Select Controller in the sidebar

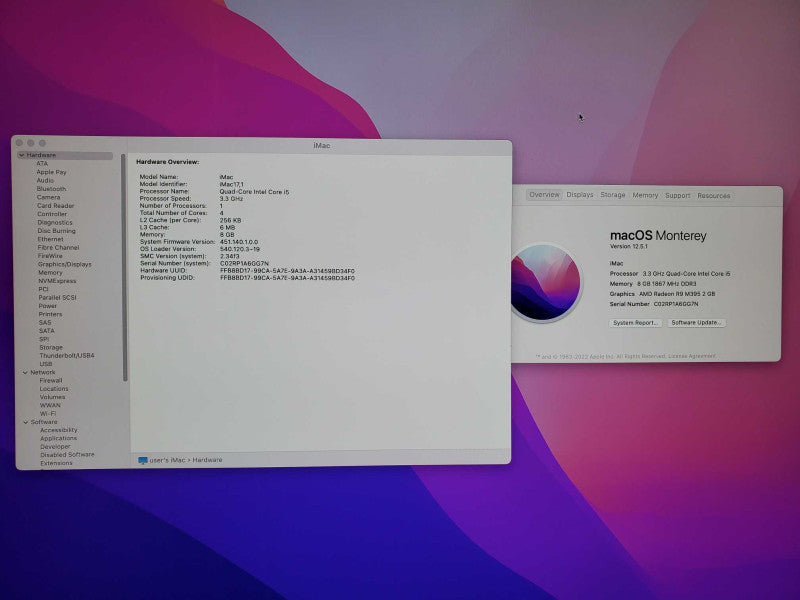(52, 214)
